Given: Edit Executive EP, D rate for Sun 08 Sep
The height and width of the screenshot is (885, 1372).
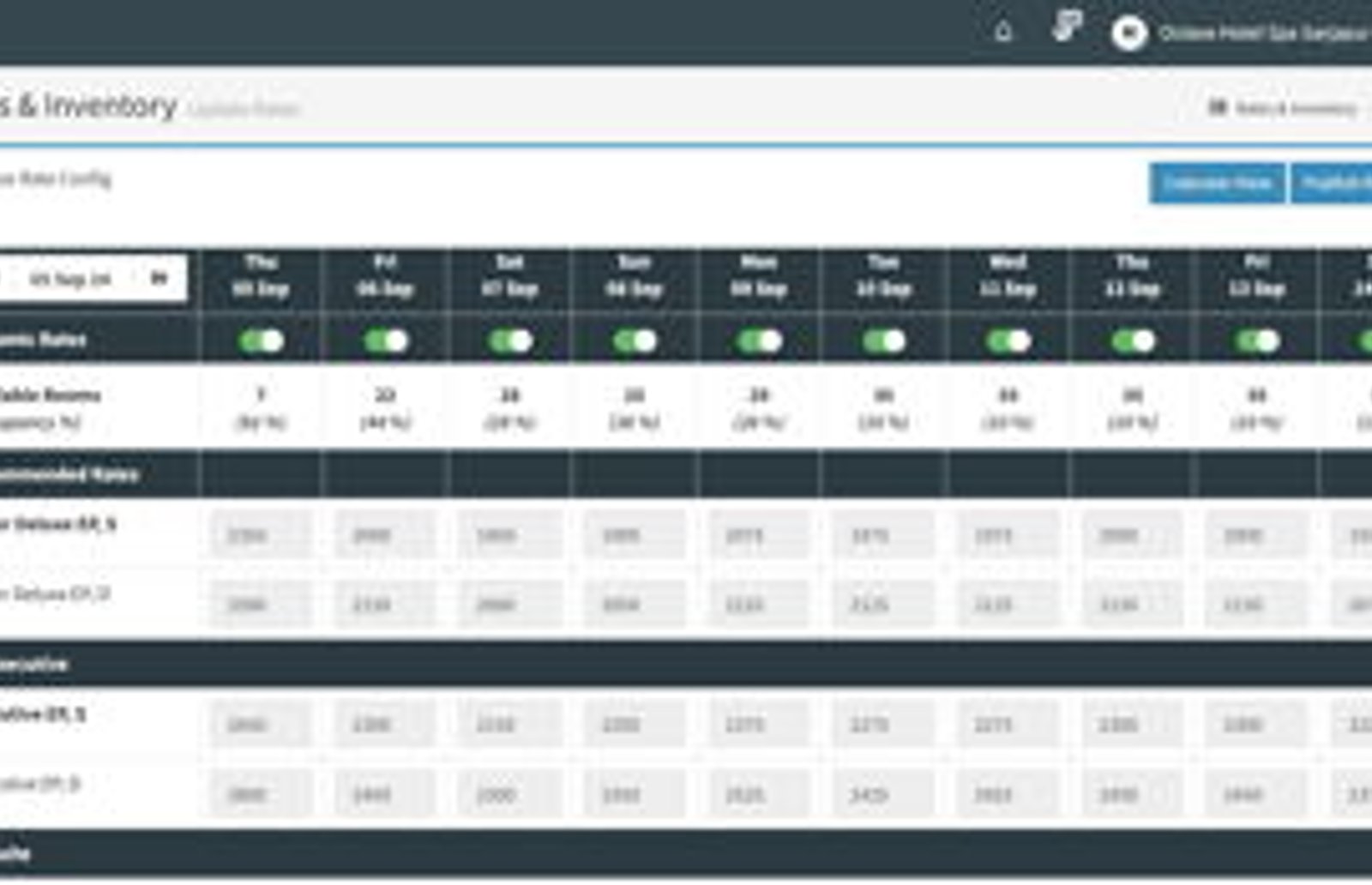Looking at the screenshot, I should coord(635,794).
